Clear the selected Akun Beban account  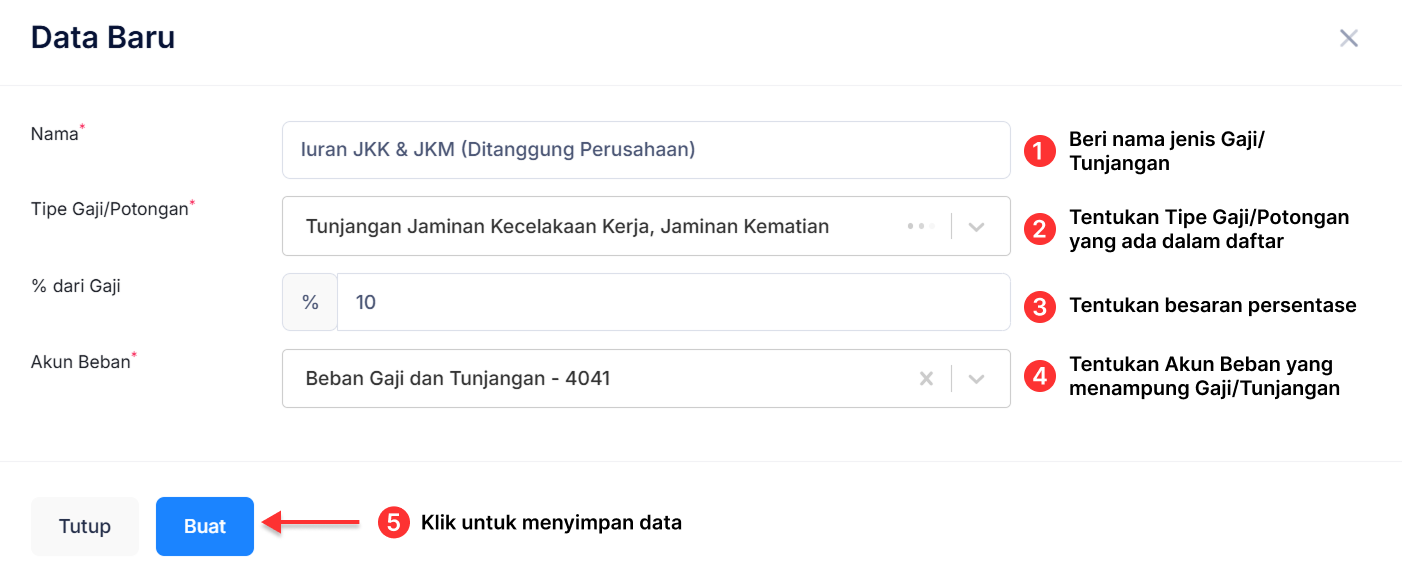pos(926,378)
